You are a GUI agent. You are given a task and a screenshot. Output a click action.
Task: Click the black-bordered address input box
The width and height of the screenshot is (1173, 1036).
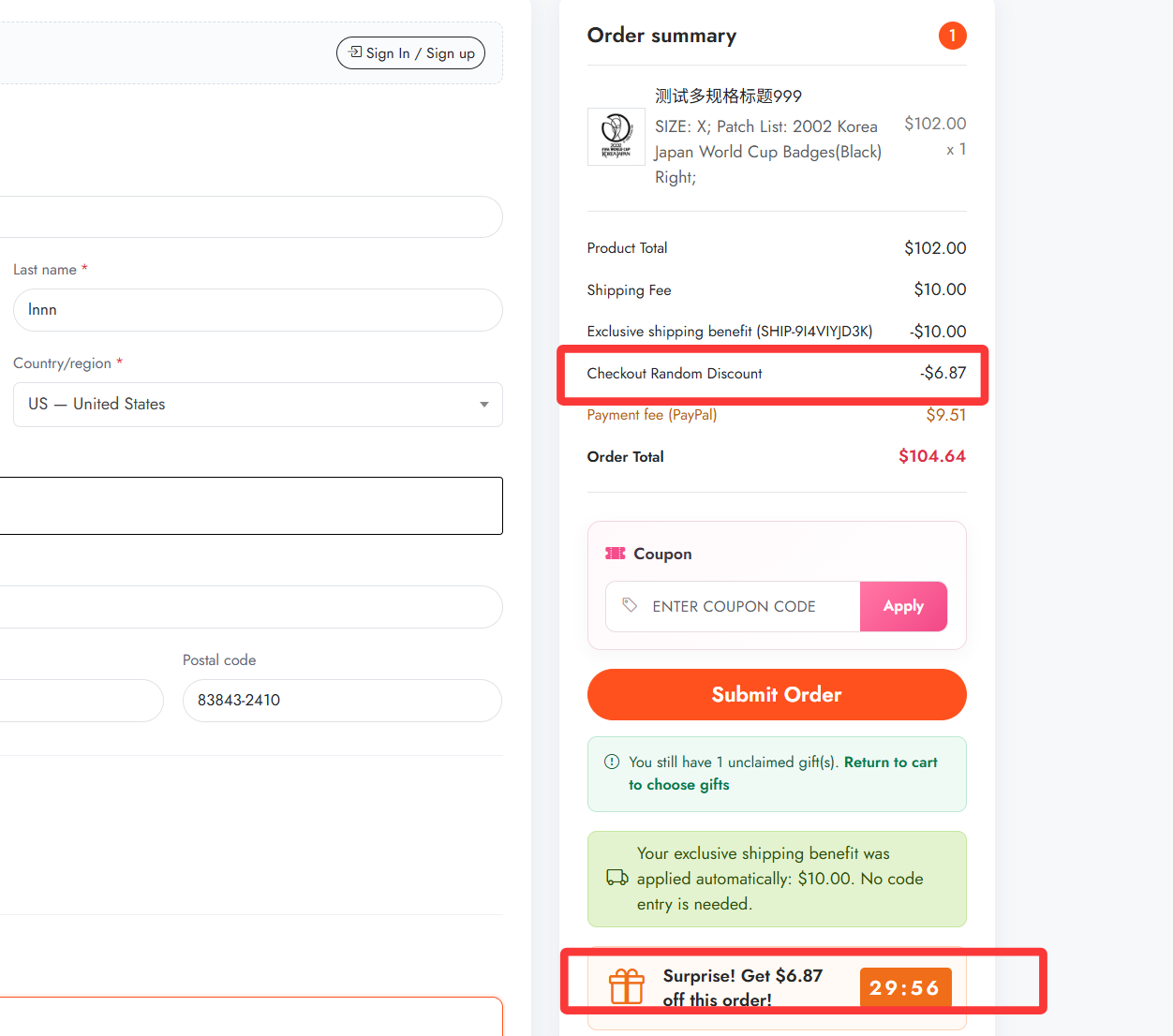(251, 506)
